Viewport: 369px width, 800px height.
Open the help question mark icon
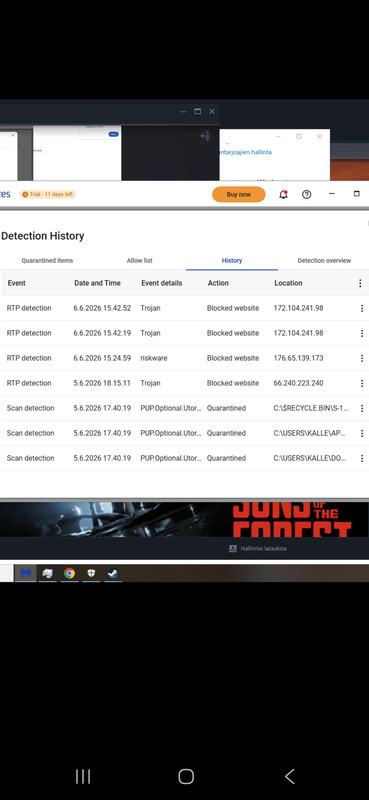coord(306,194)
